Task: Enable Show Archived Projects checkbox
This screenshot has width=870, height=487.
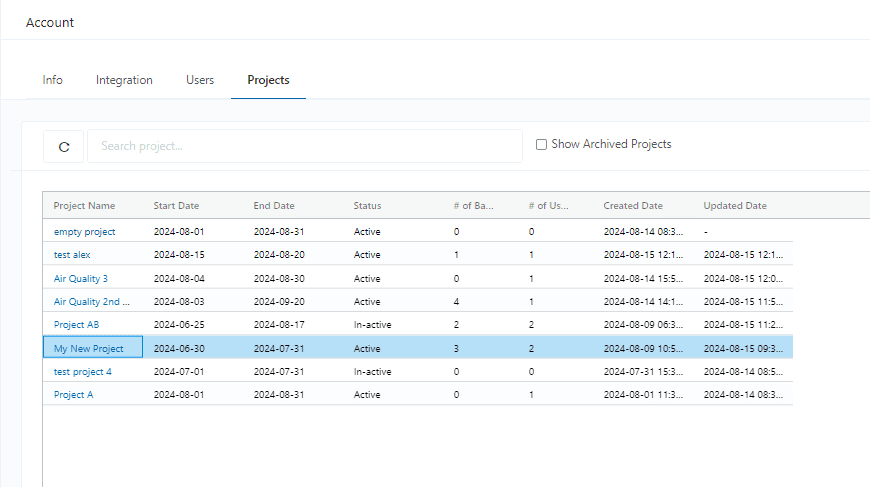Action: (x=541, y=145)
